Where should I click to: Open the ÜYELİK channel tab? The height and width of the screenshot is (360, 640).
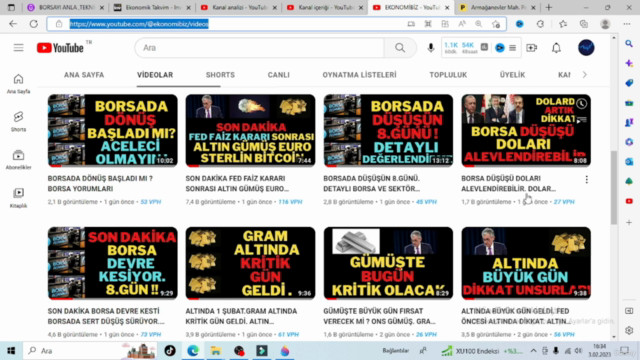512,75
